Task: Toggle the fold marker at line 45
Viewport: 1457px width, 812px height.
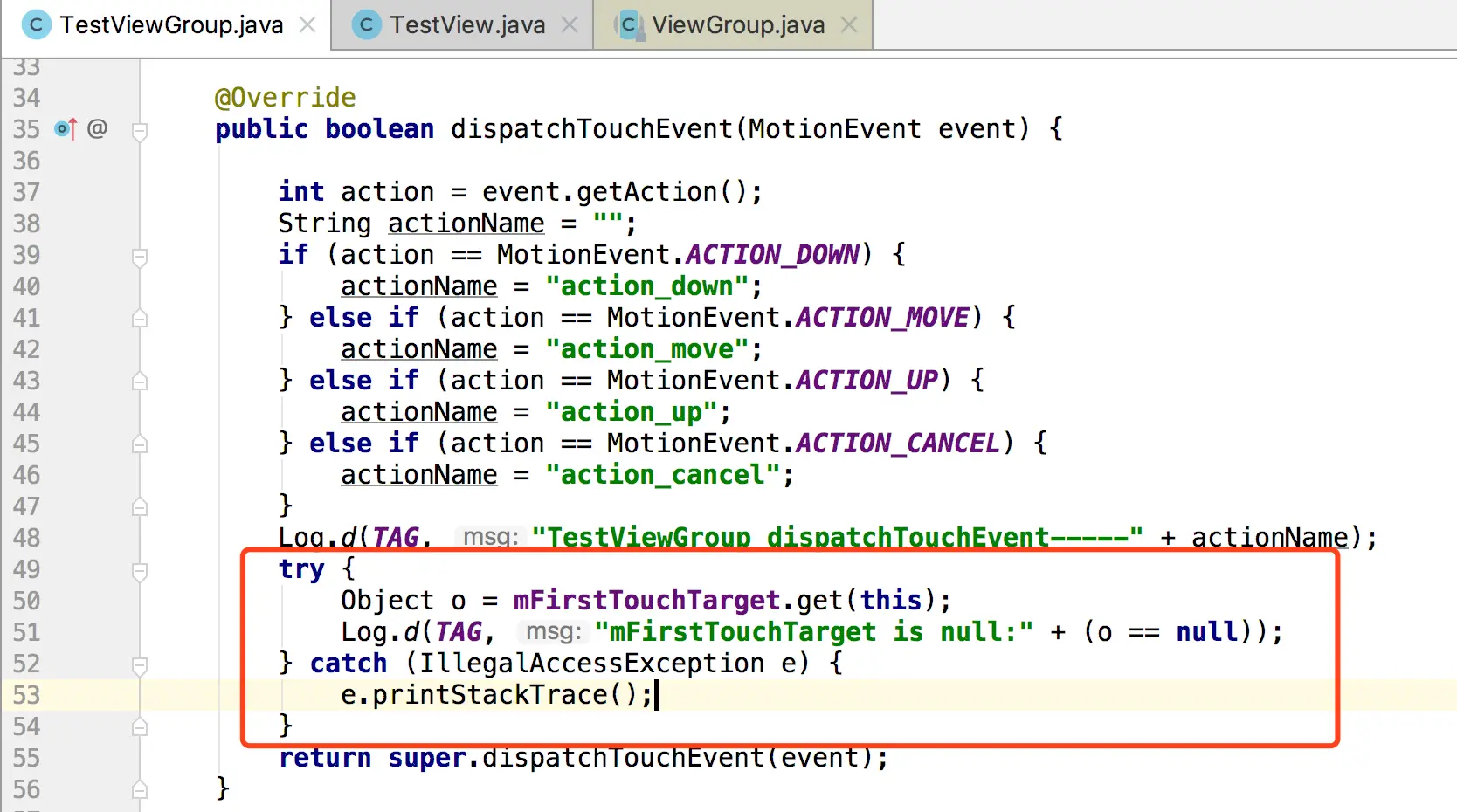Action: click(x=139, y=444)
